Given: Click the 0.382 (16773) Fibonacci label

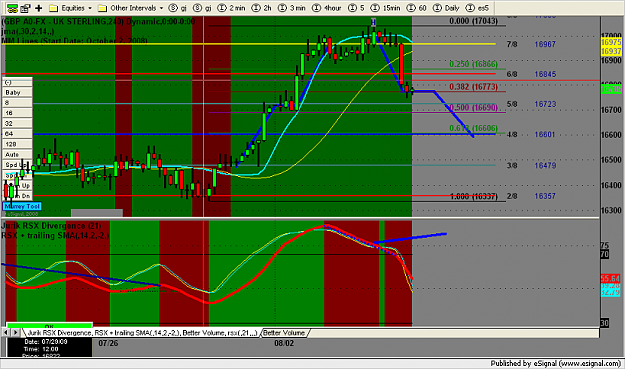Looking at the screenshot, I should click(x=473, y=87).
